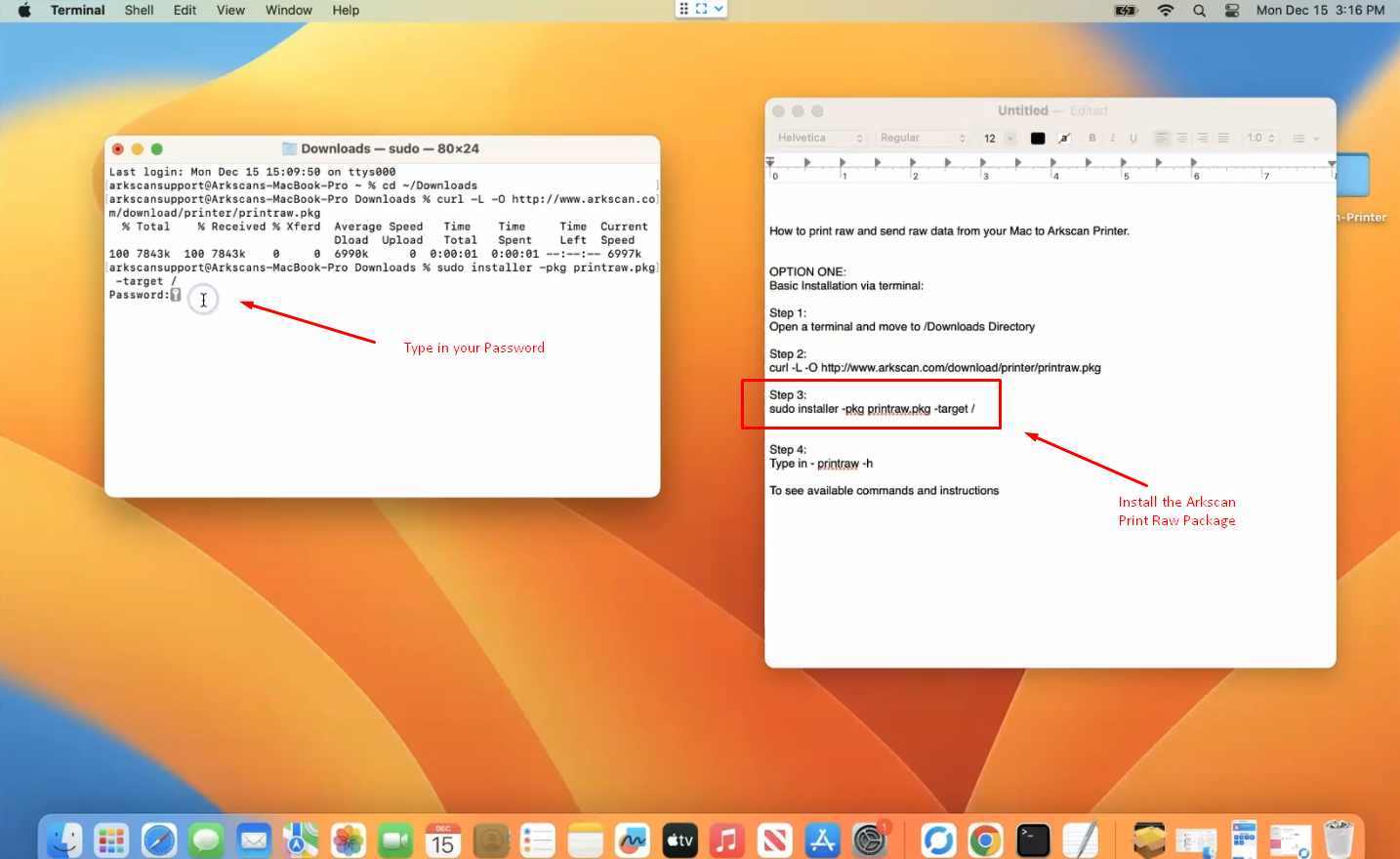Click the Password prompt cursor in Terminal
Viewport: 1400px width, 859px height.
[176, 295]
